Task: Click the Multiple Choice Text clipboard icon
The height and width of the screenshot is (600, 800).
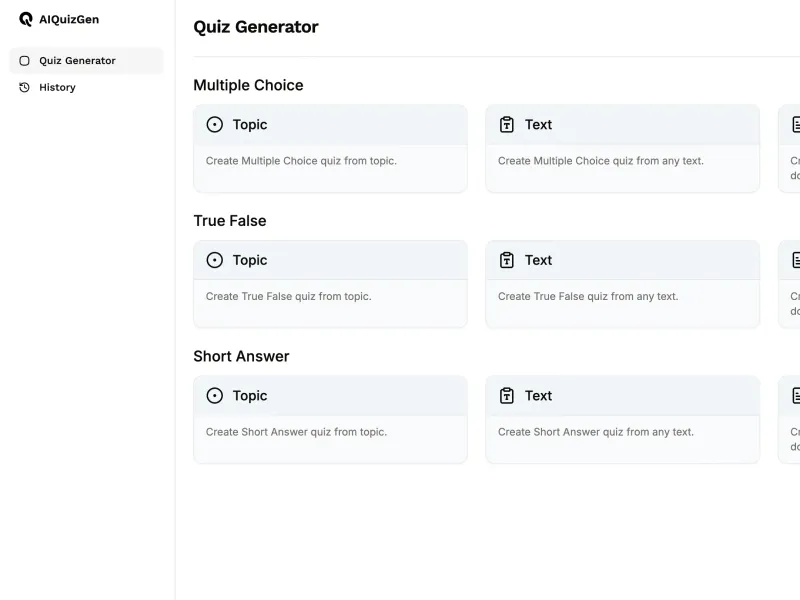Action: [x=507, y=125]
